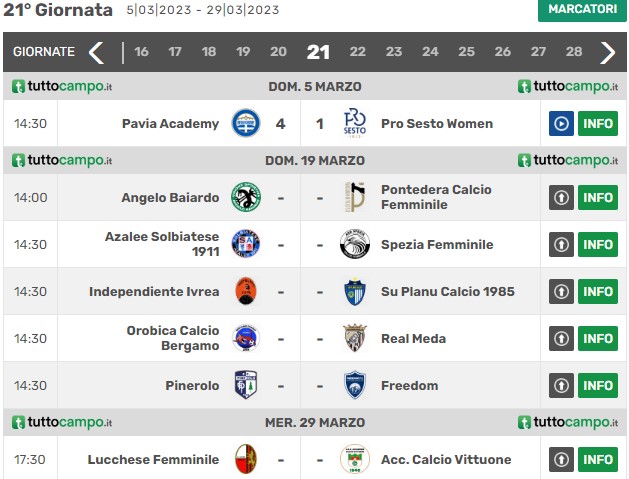
Task: Open INFO for Lucchese Femminile match
Action: tap(598, 459)
